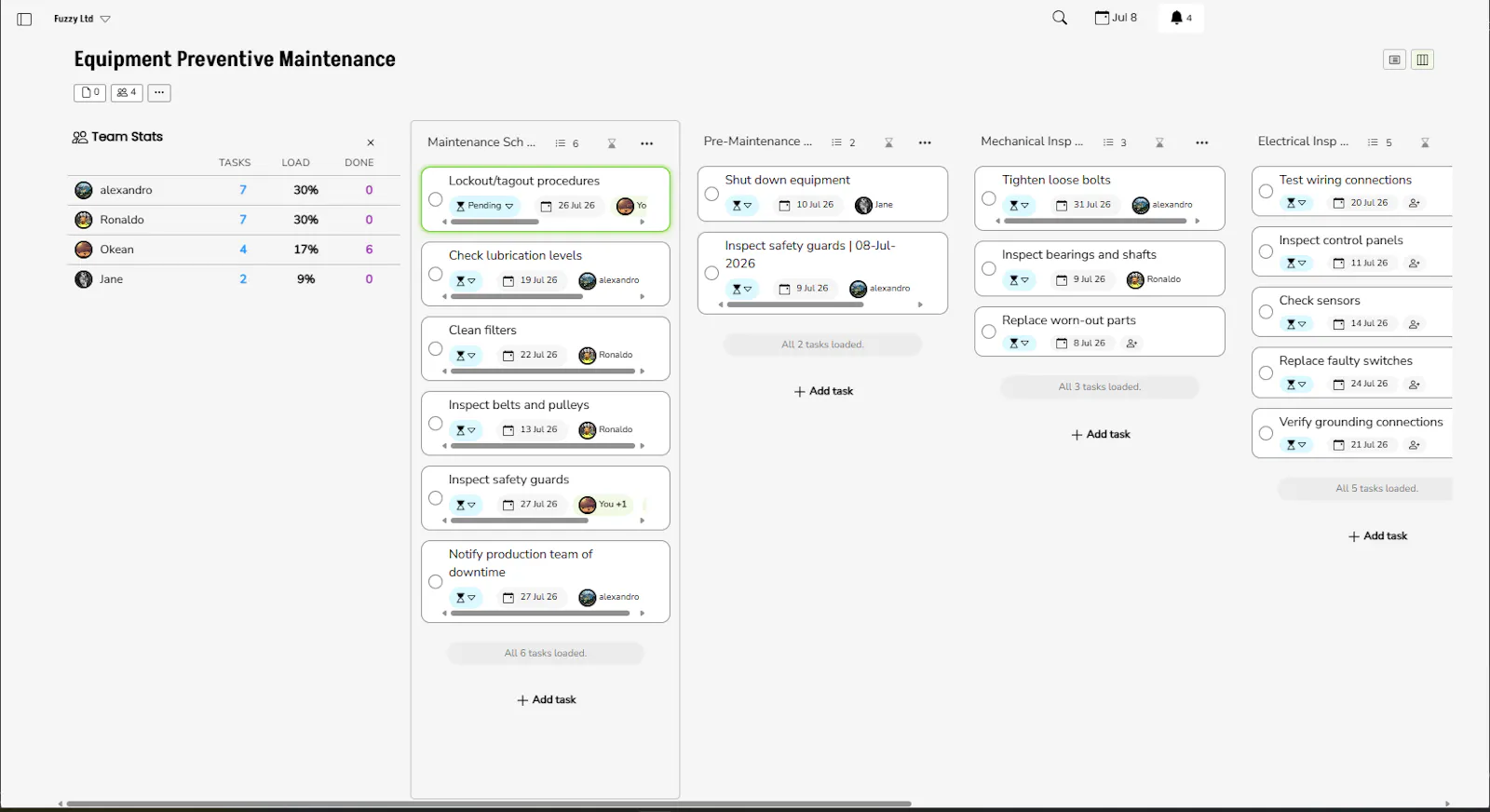Open status dropdown on Replace worn-out parts
This screenshot has width=1490, height=812.
(1020, 344)
